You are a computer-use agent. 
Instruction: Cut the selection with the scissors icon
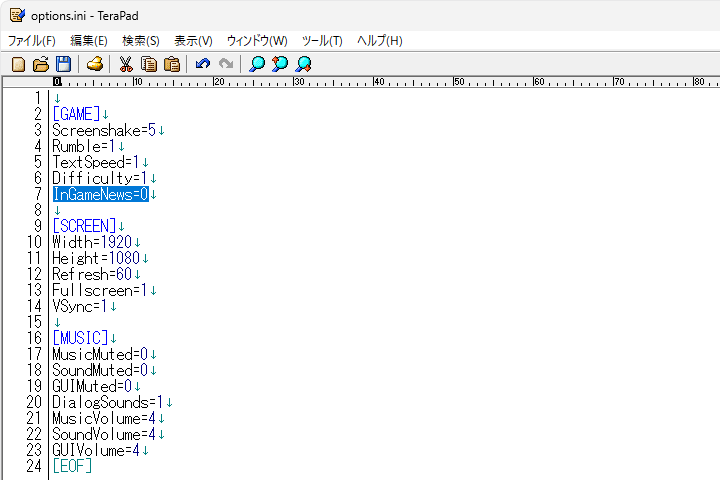126,64
